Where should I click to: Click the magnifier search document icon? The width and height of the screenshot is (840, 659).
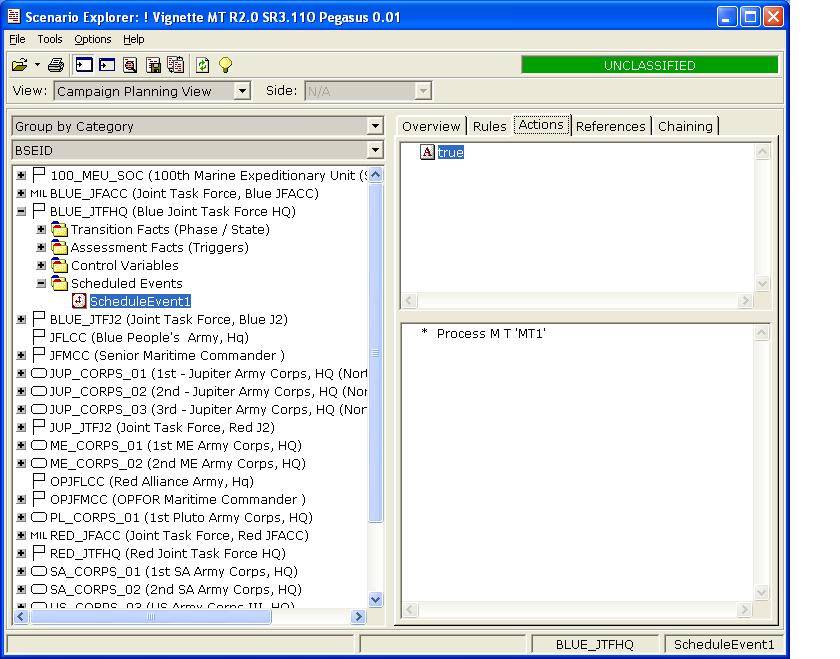[130, 65]
